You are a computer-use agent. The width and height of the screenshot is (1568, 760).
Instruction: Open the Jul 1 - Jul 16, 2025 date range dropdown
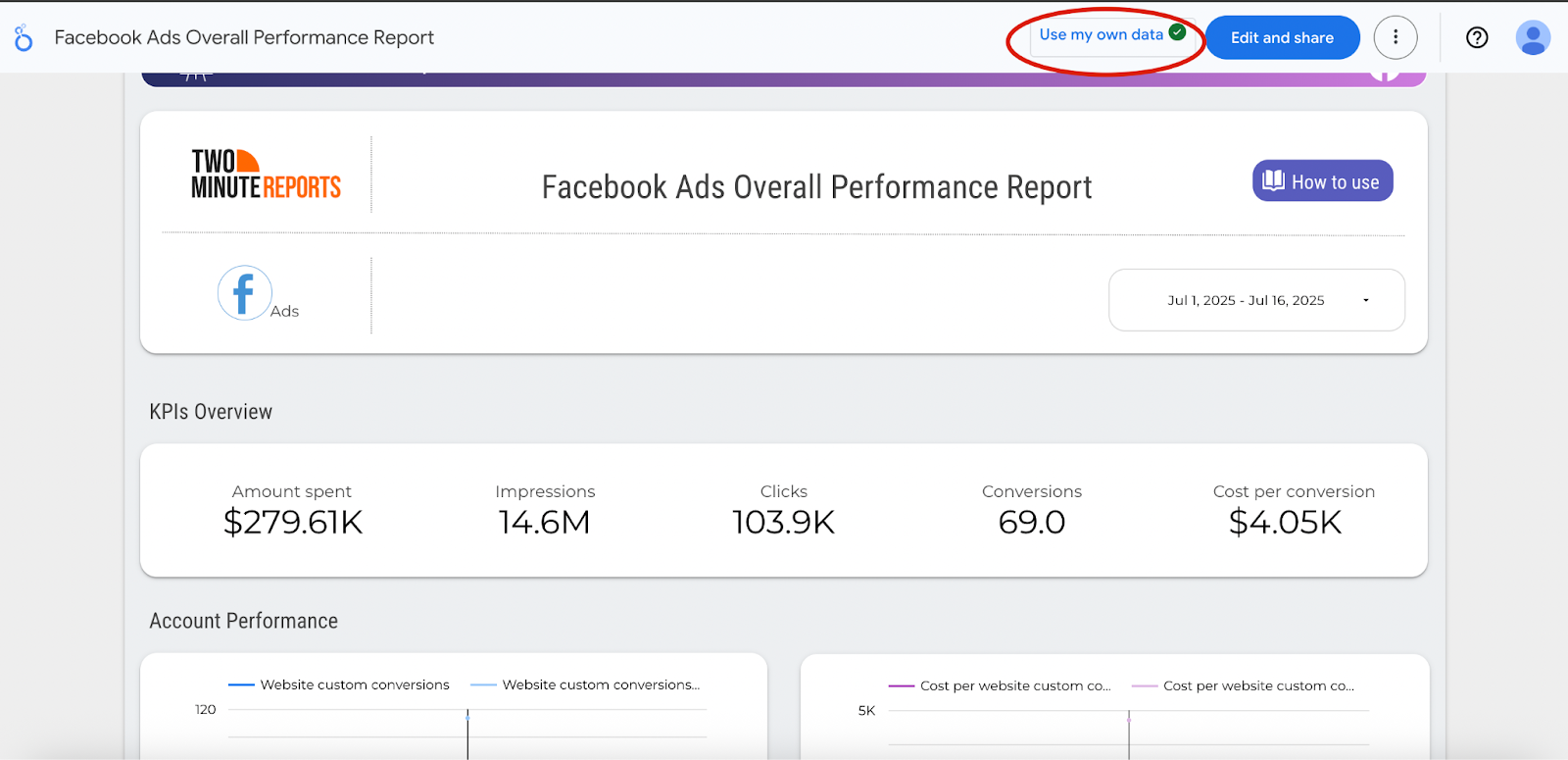coord(1256,300)
